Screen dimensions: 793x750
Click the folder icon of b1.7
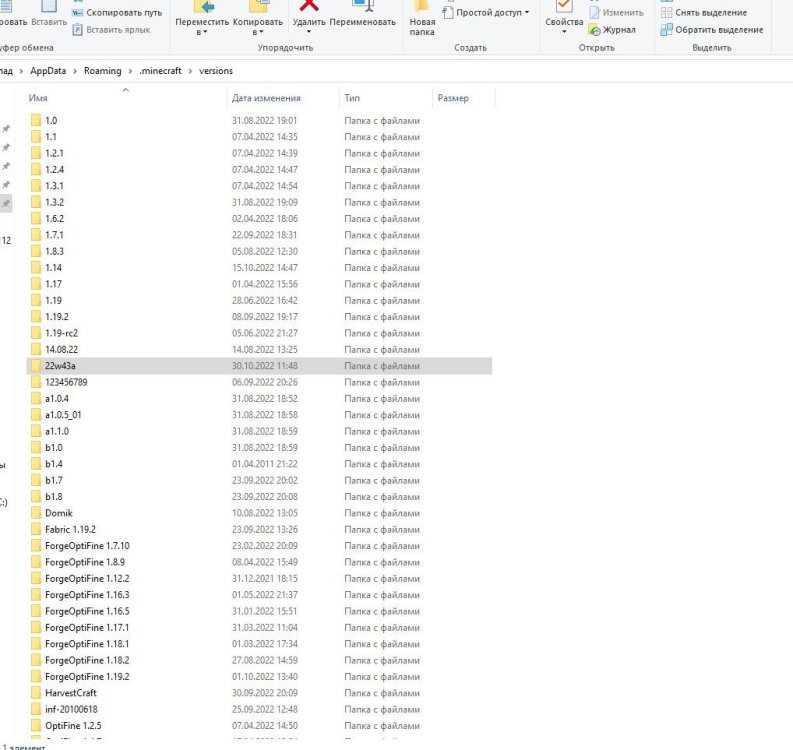click(36, 480)
